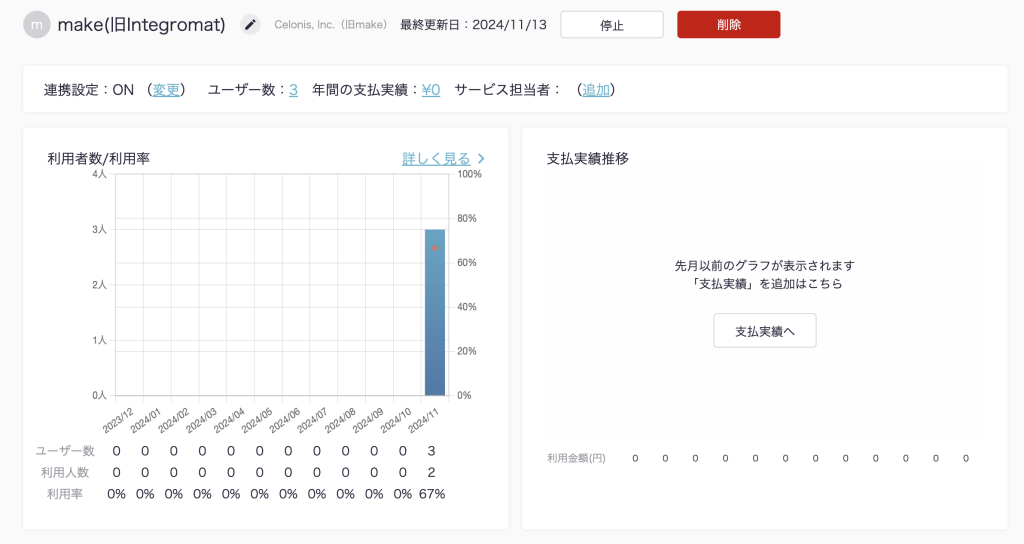This screenshot has width=1024, height=544.
Task: Click the 67% usage rate value
Action: 431,494
